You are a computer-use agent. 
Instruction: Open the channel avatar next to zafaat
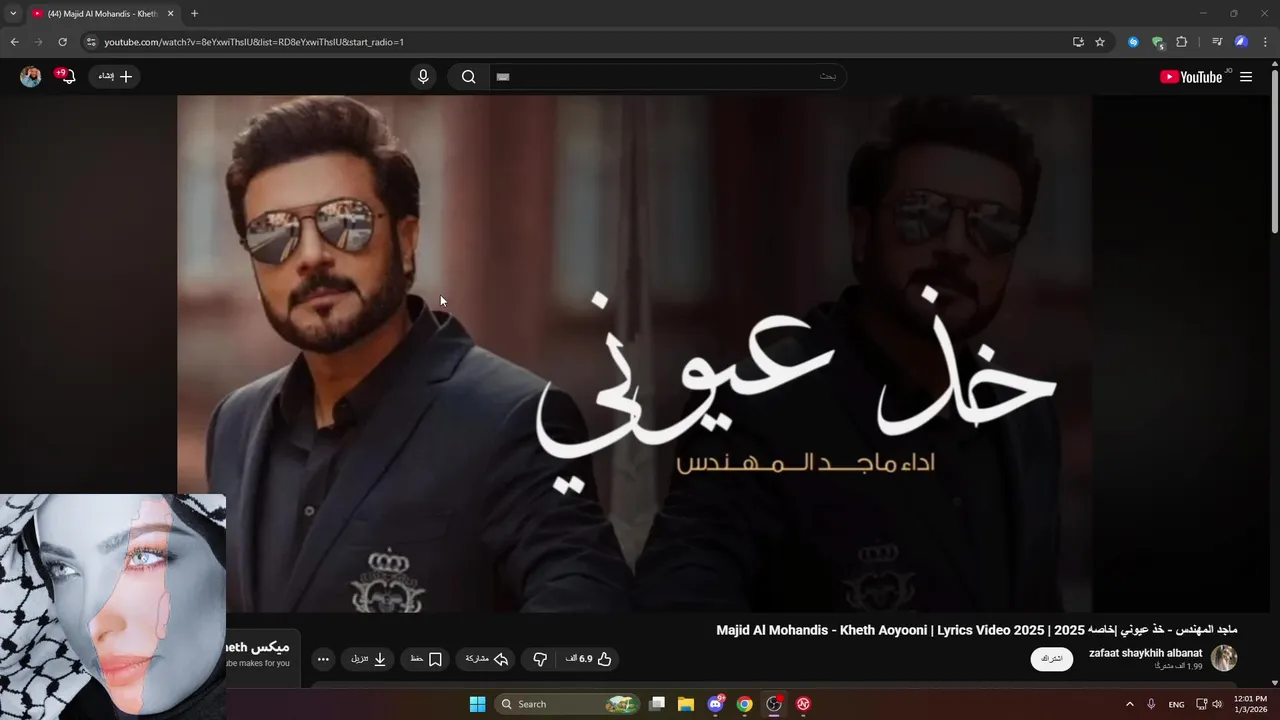coord(1224,658)
